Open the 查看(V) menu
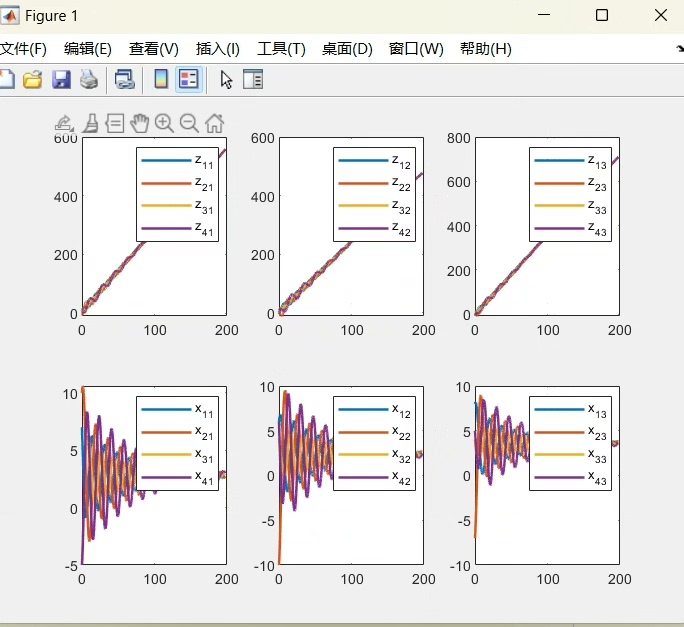Image resolution: width=684 pixels, height=627 pixels. point(154,48)
